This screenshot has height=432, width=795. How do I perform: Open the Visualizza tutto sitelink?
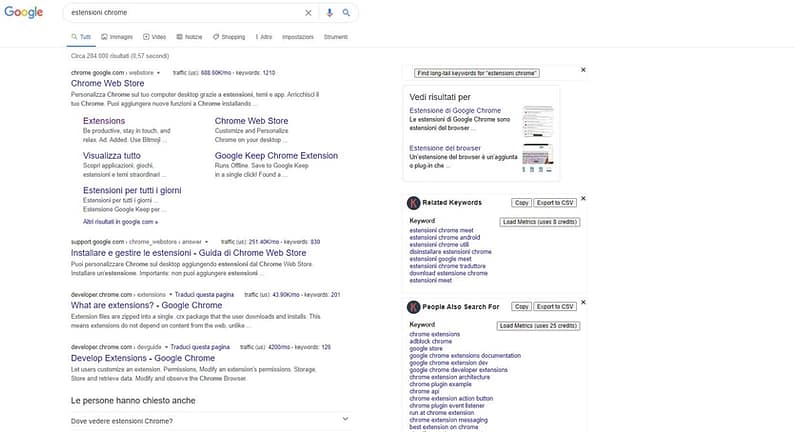(x=112, y=156)
